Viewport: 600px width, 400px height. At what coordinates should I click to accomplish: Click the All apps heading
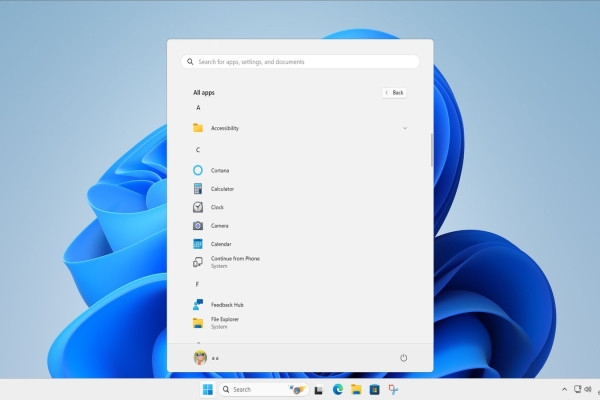(x=204, y=93)
